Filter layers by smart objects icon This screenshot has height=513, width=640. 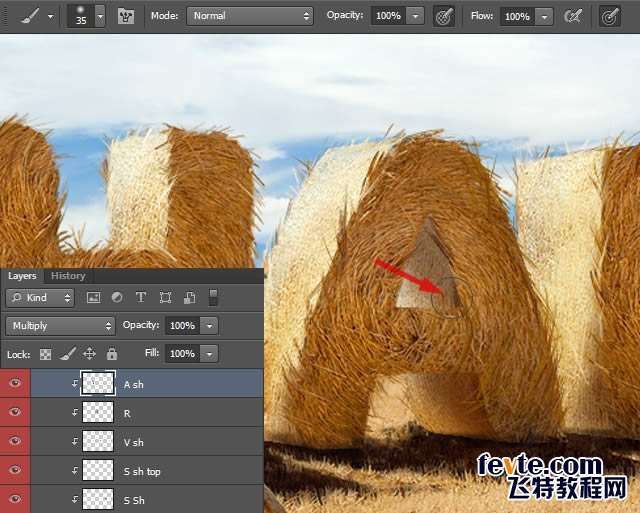tap(189, 298)
